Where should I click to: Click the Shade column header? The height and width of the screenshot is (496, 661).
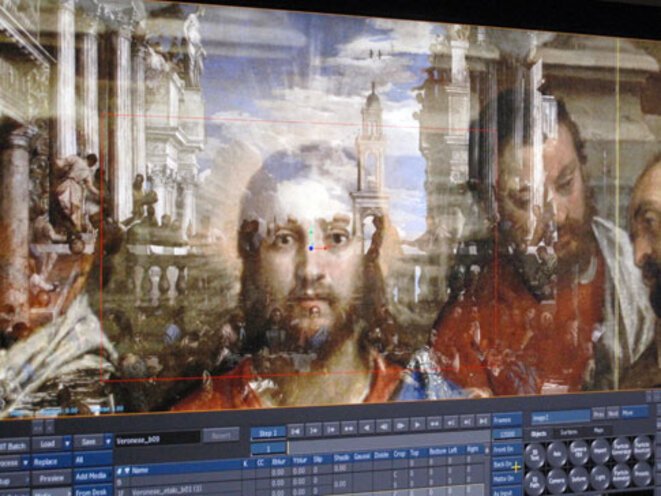click(x=341, y=458)
